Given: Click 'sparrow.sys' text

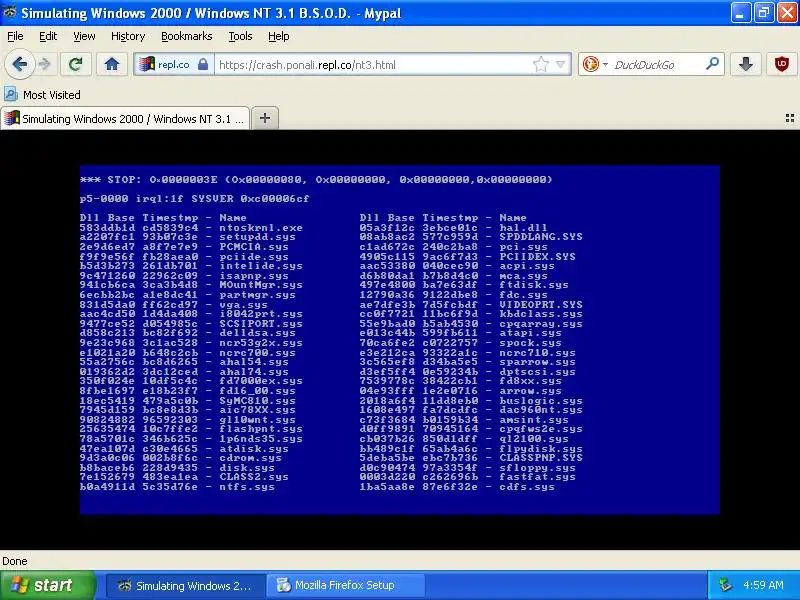Looking at the screenshot, I should click(x=537, y=362).
